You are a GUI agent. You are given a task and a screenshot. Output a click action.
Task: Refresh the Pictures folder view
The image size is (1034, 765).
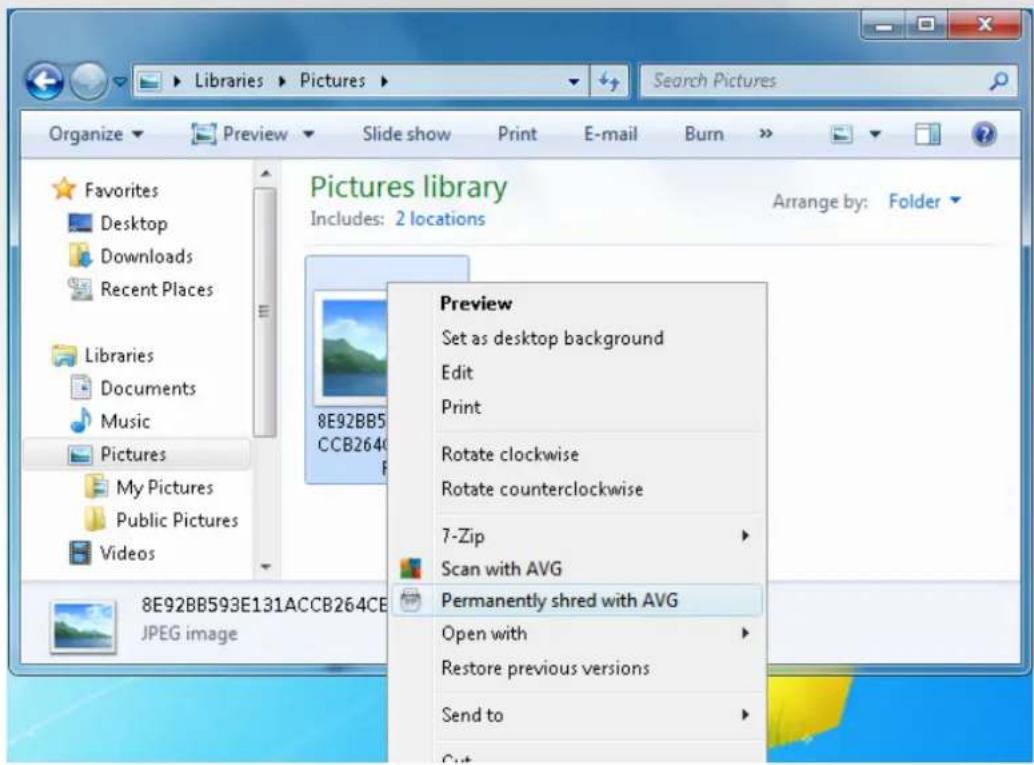609,82
